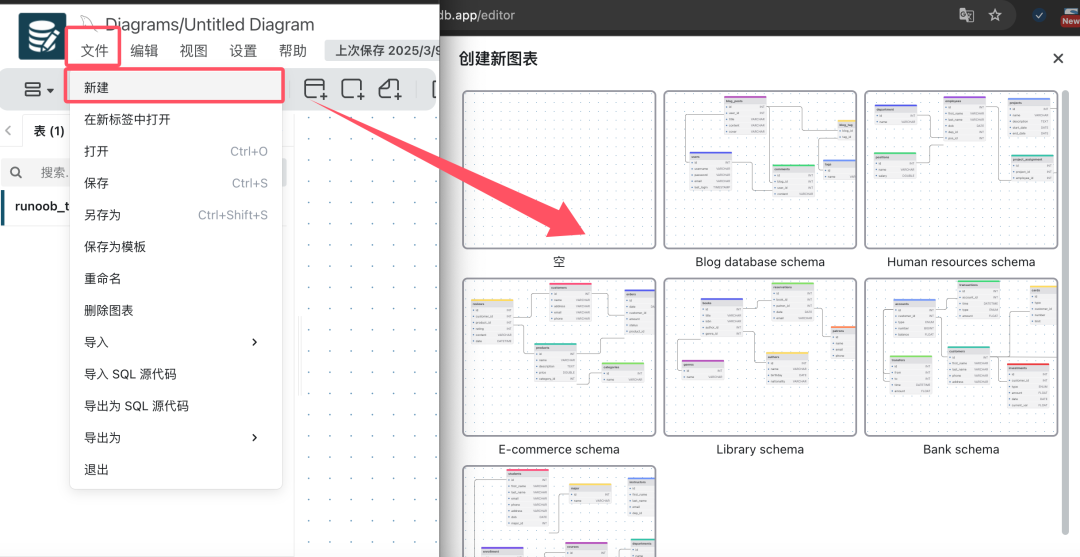Close the 创建新图表 dialog
This screenshot has width=1080, height=557.
1058,59
